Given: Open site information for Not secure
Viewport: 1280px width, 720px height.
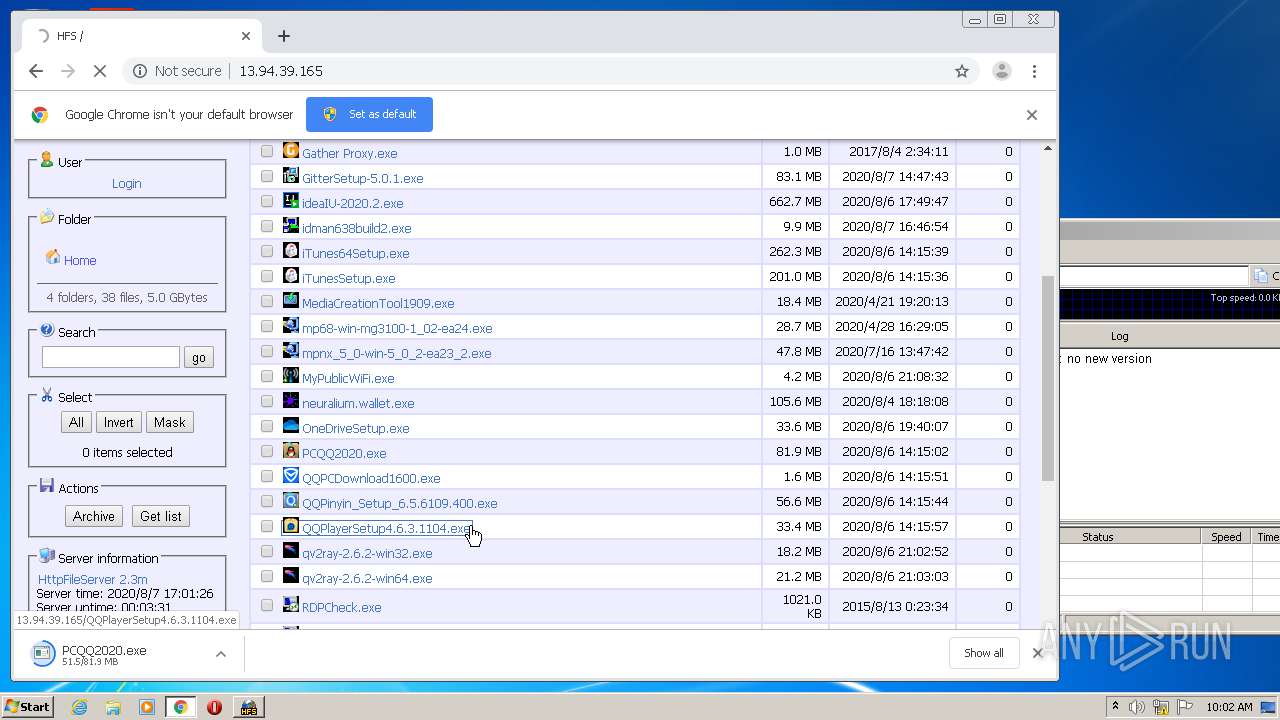Looking at the screenshot, I should (177, 71).
